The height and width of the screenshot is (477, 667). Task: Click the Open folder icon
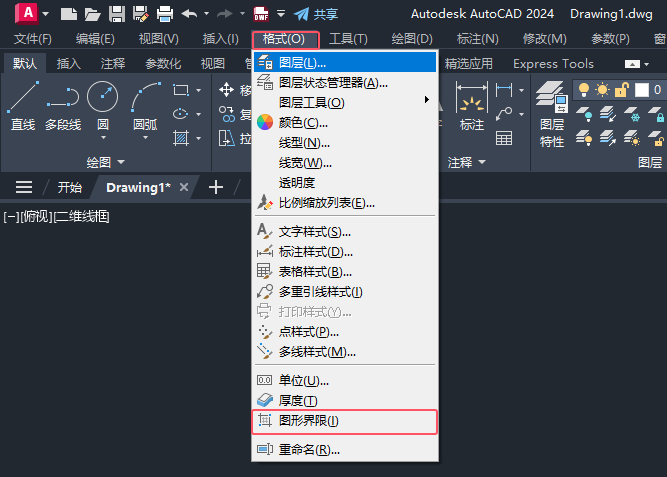92,14
